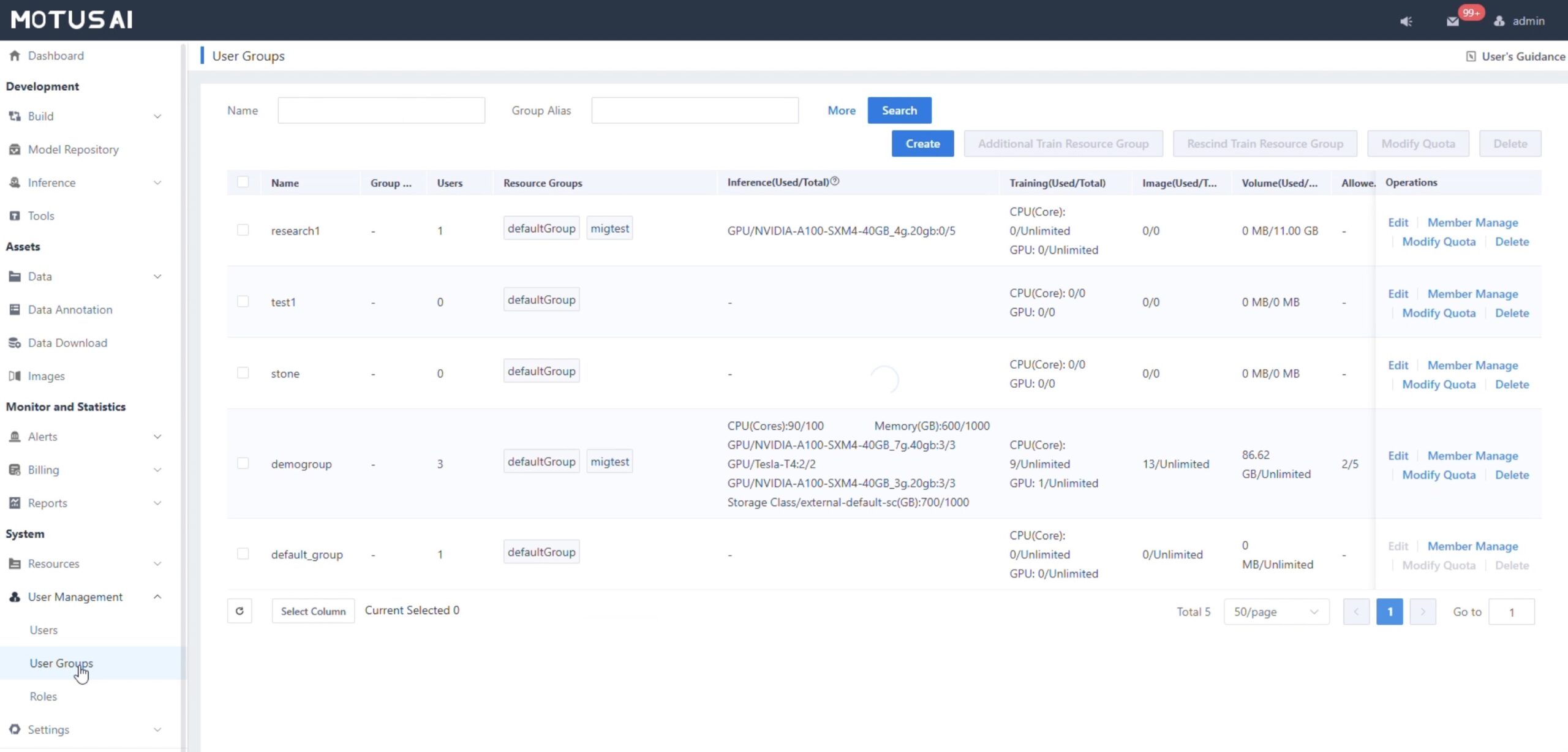Open the User's Guidance document icon

click(x=1471, y=56)
